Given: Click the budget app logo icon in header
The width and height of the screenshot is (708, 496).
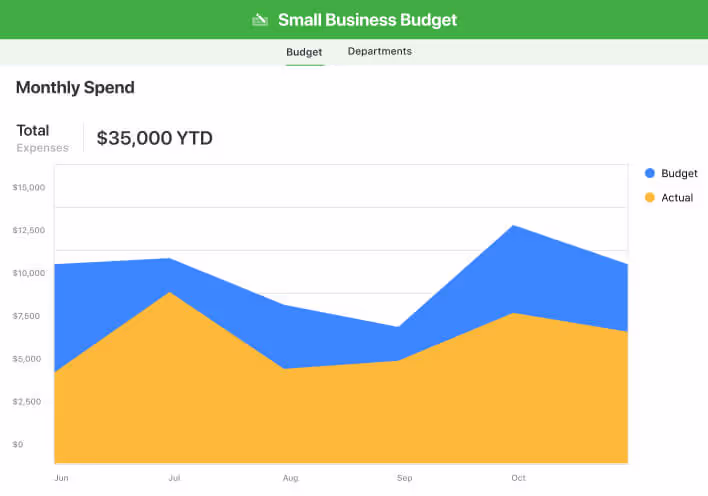Looking at the screenshot, I should pos(260,19).
